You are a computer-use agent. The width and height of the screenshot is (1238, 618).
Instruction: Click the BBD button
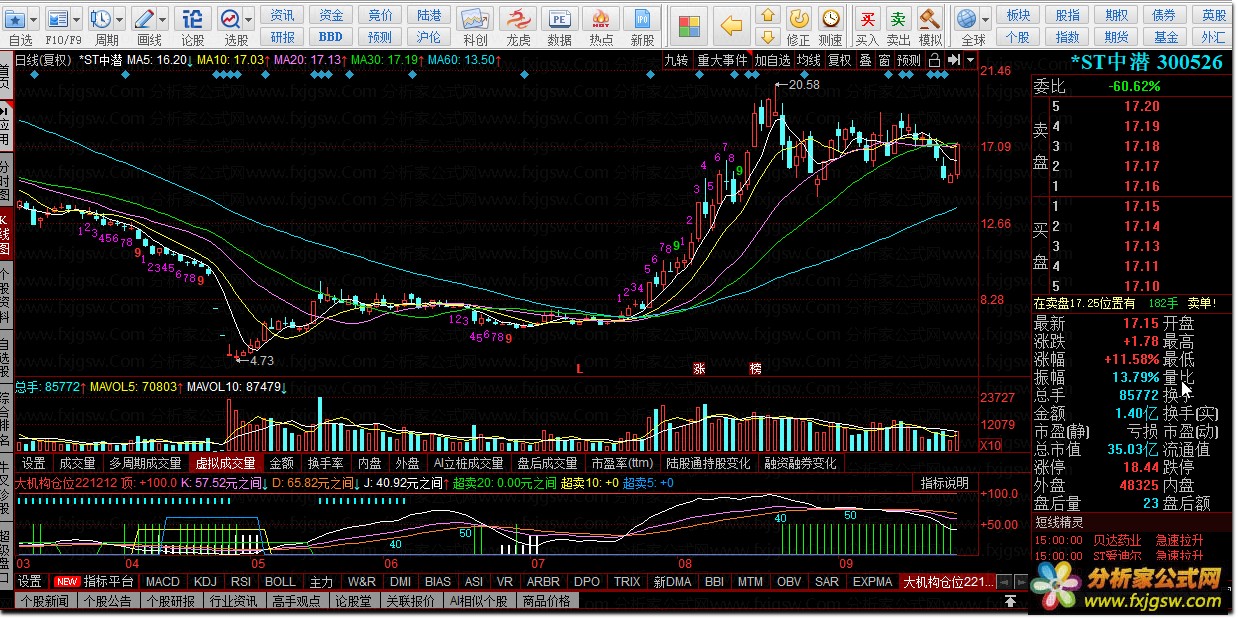(330, 37)
